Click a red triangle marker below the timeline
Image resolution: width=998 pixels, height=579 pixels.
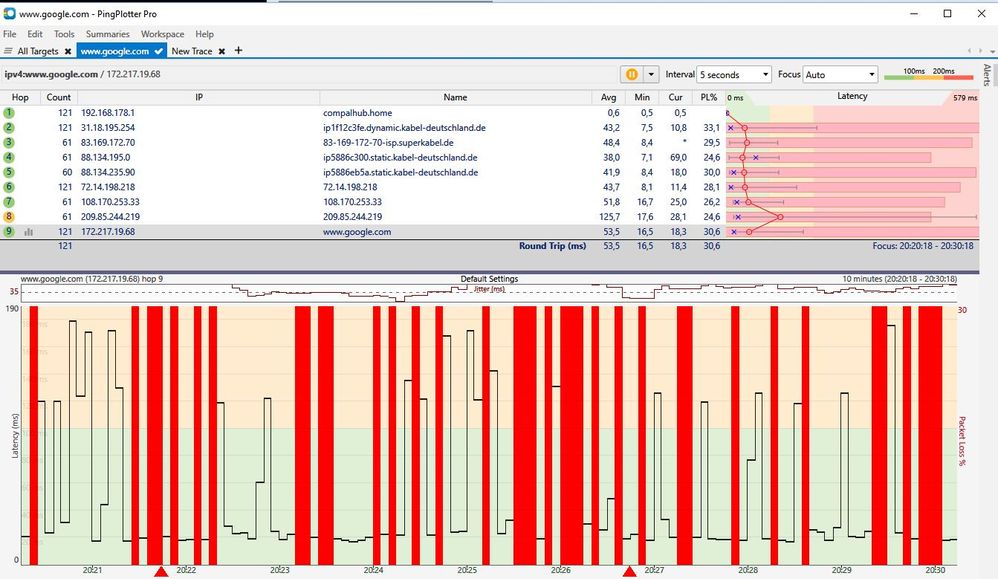coord(162,572)
